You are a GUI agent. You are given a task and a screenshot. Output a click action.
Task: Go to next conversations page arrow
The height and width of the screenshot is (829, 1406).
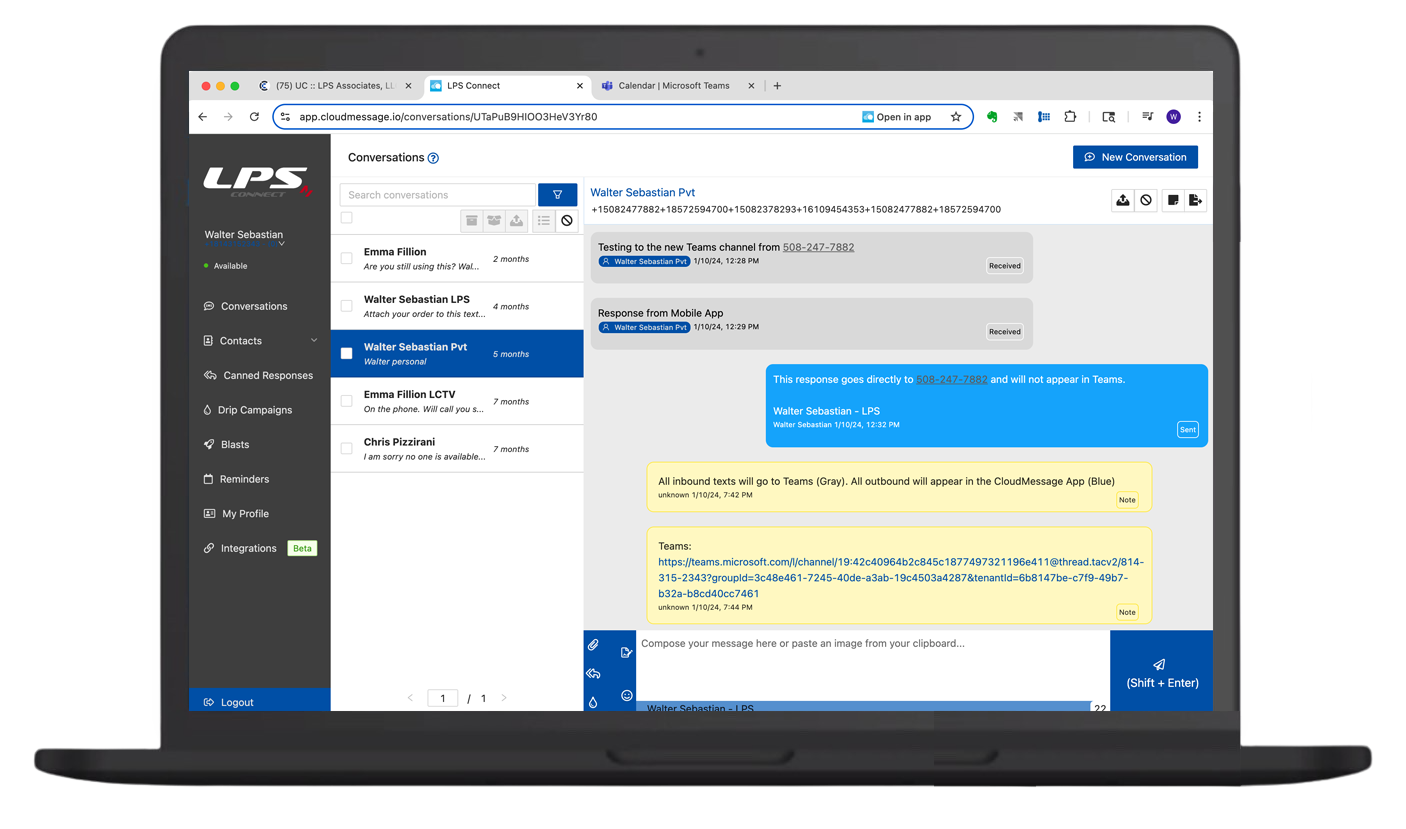[504, 698]
